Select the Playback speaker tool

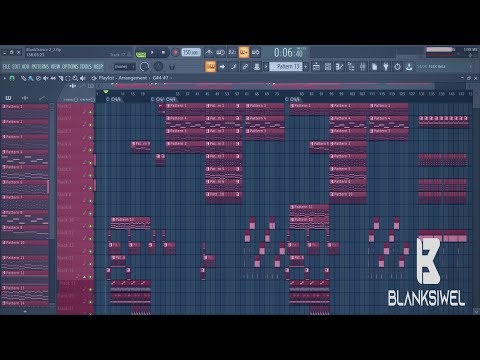coord(83,78)
